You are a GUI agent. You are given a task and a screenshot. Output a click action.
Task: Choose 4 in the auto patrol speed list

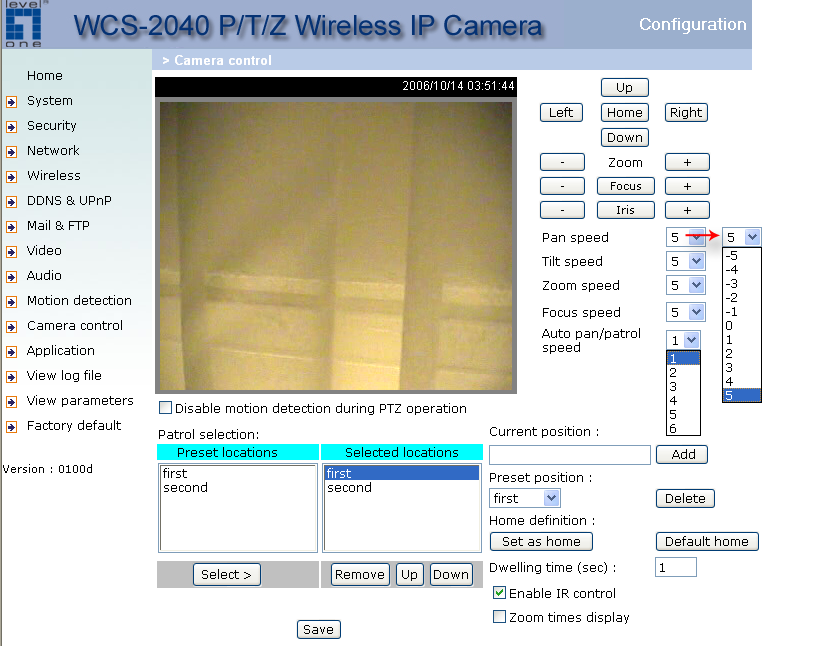pyautogui.click(x=683, y=400)
